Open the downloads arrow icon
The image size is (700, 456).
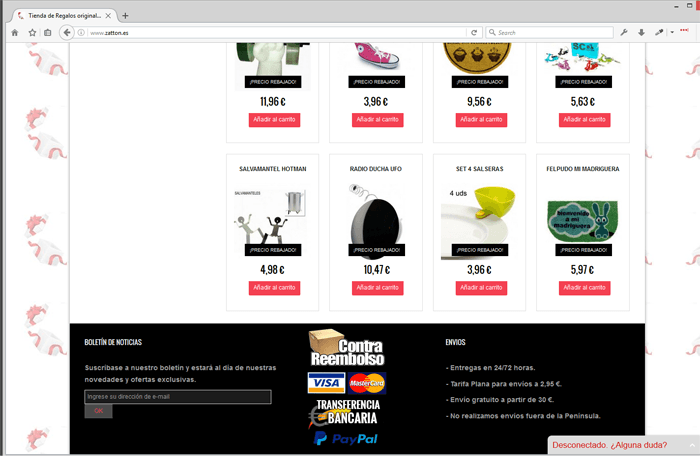click(x=641, y=32)
